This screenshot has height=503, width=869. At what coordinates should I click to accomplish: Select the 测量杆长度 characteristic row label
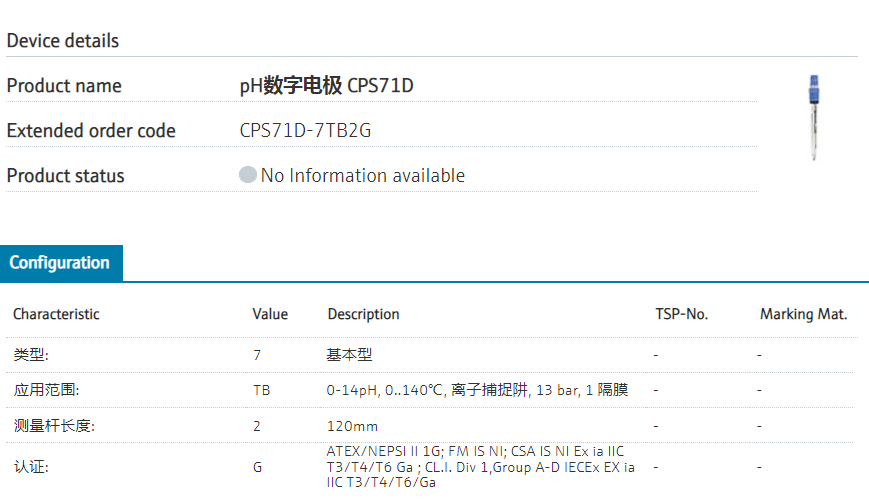[53, 426]
